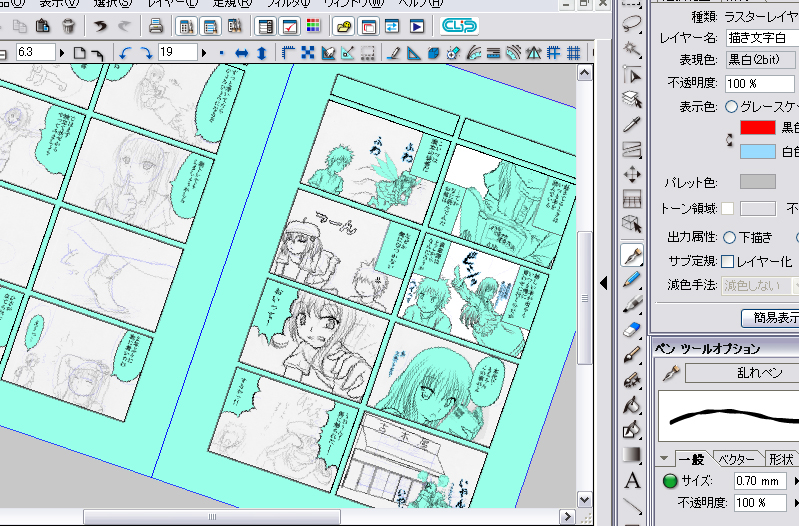Check the レイヤー化 sub ruler checkbox
Image resolution: width=799 pixels, height=526 pixels.
pos(728,261)
